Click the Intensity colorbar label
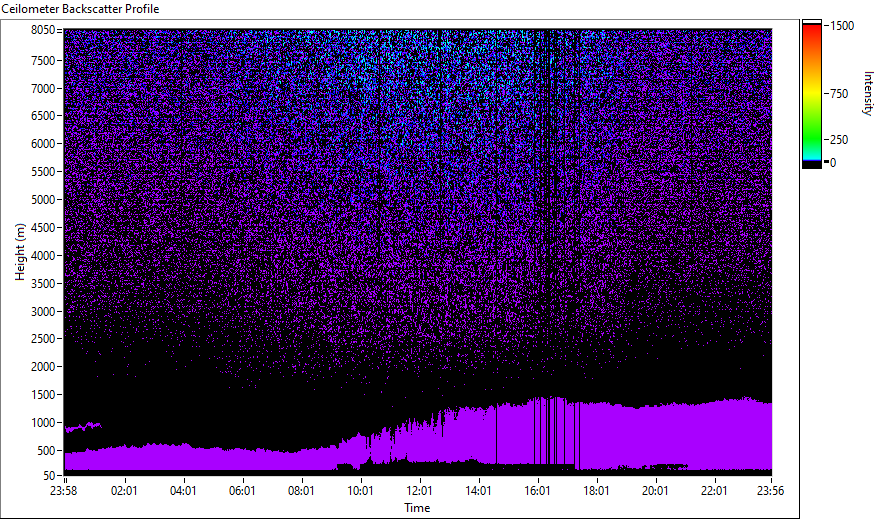This screenshot has height=519, width=878. pos(868,93)
